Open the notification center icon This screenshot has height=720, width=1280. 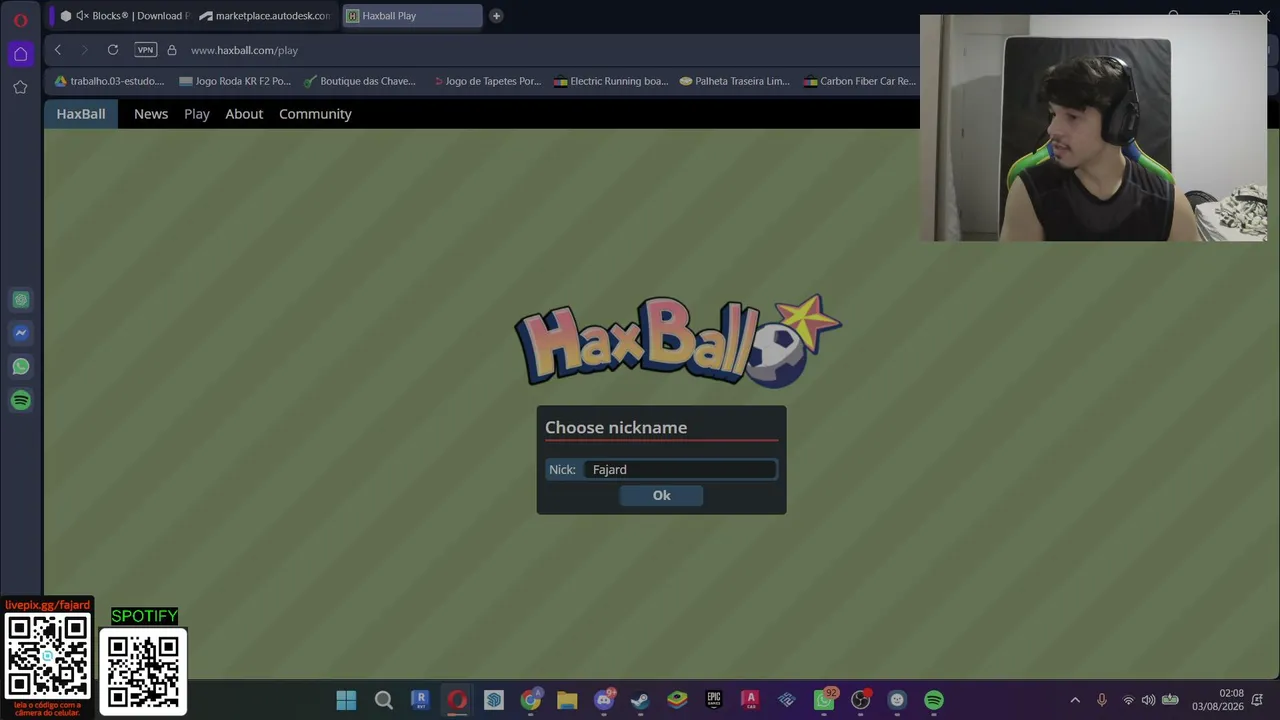pos(1257,700)
